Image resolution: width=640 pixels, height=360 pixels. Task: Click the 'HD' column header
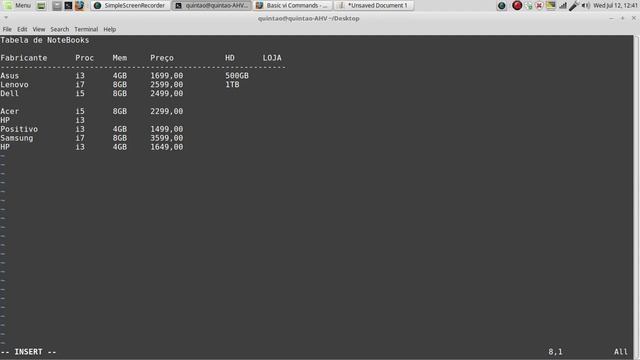pos(230,58)
